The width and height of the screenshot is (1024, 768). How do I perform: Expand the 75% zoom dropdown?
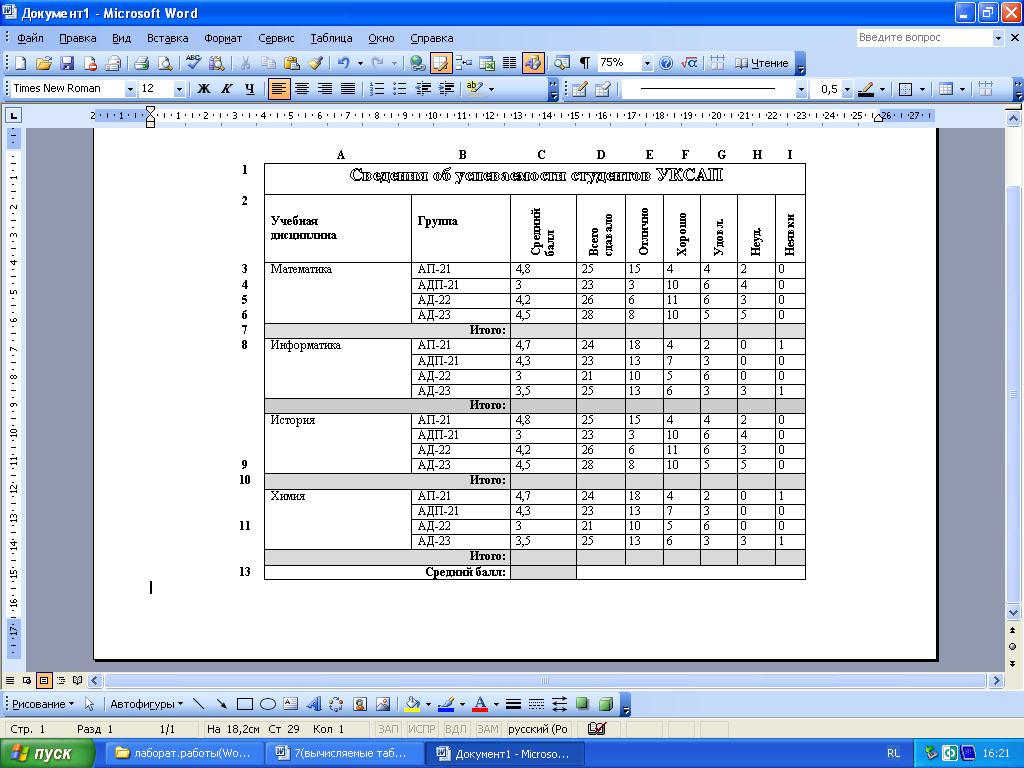[x=647, y=63]
